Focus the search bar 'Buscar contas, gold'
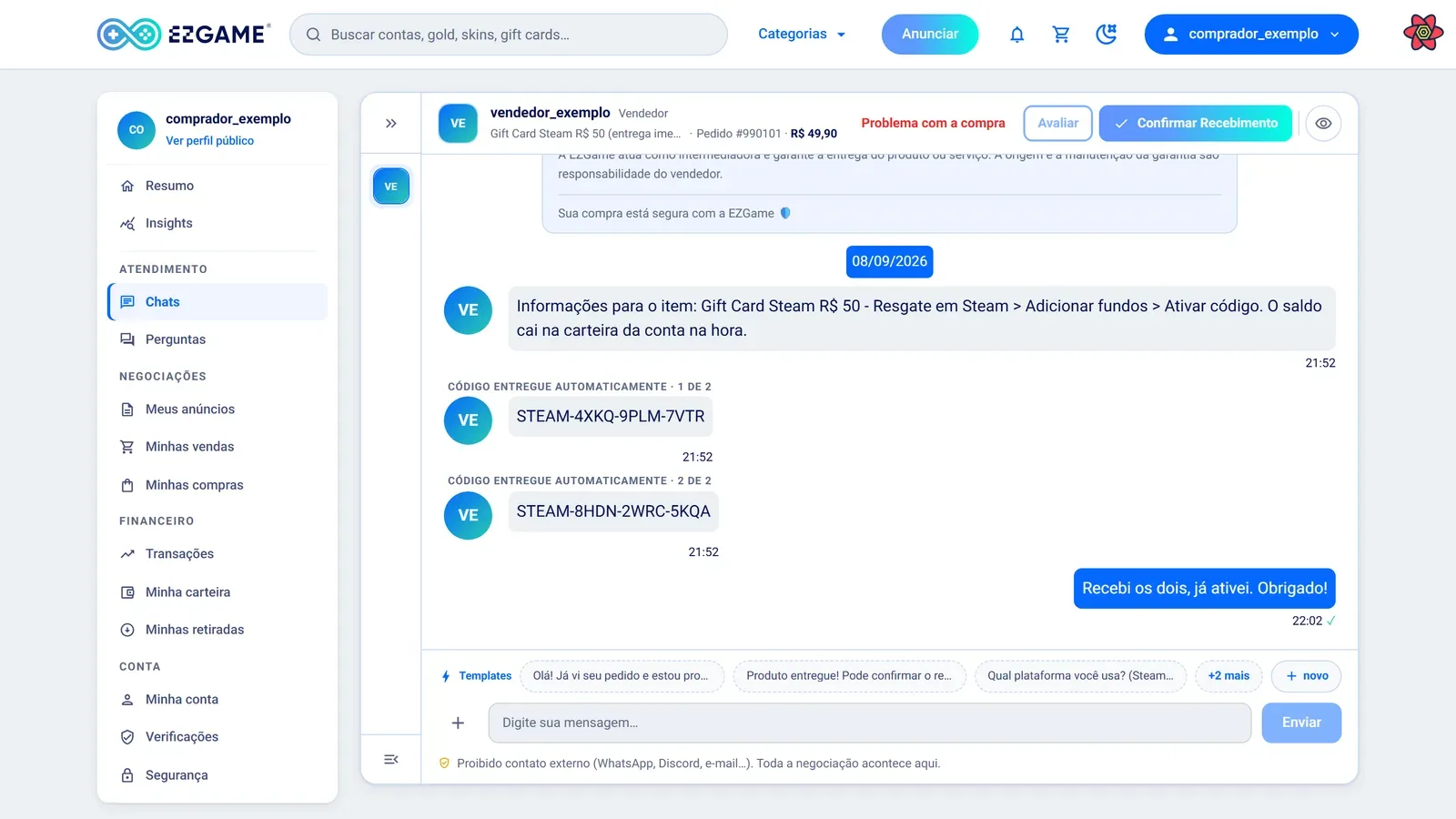The height and width of the screenshot is (819, 1456). click(509, 35)
